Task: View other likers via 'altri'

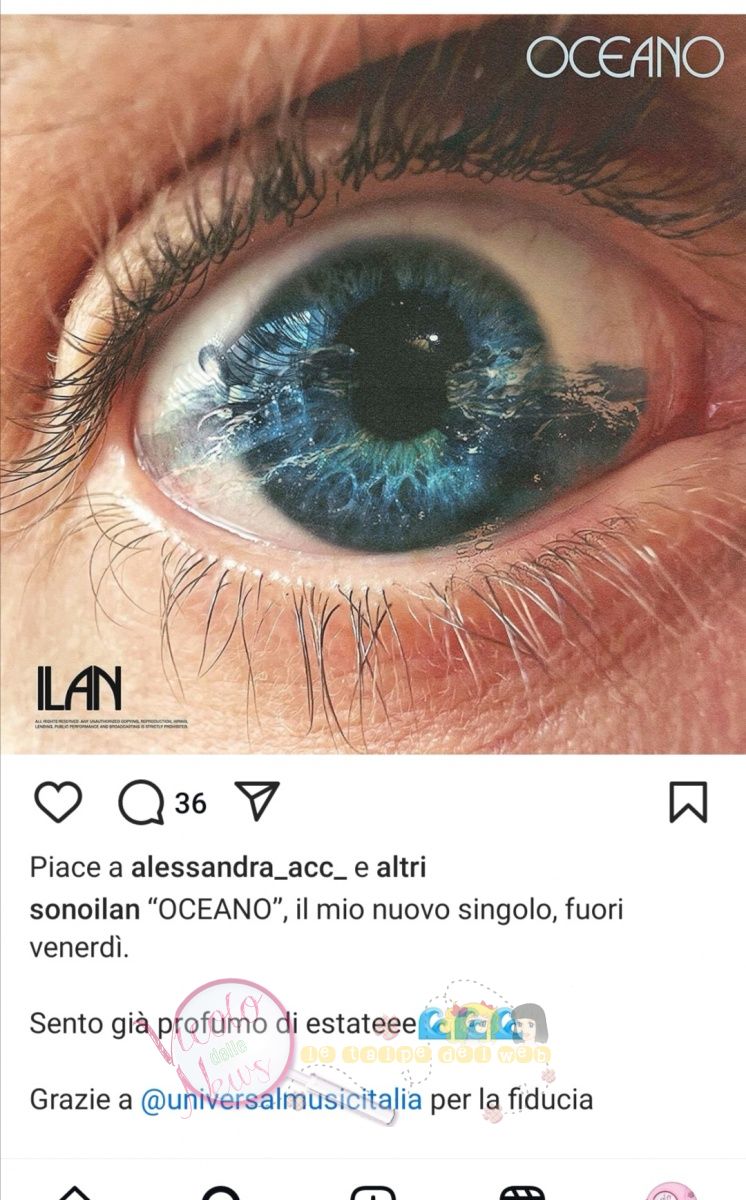Action: coord(401,867)
